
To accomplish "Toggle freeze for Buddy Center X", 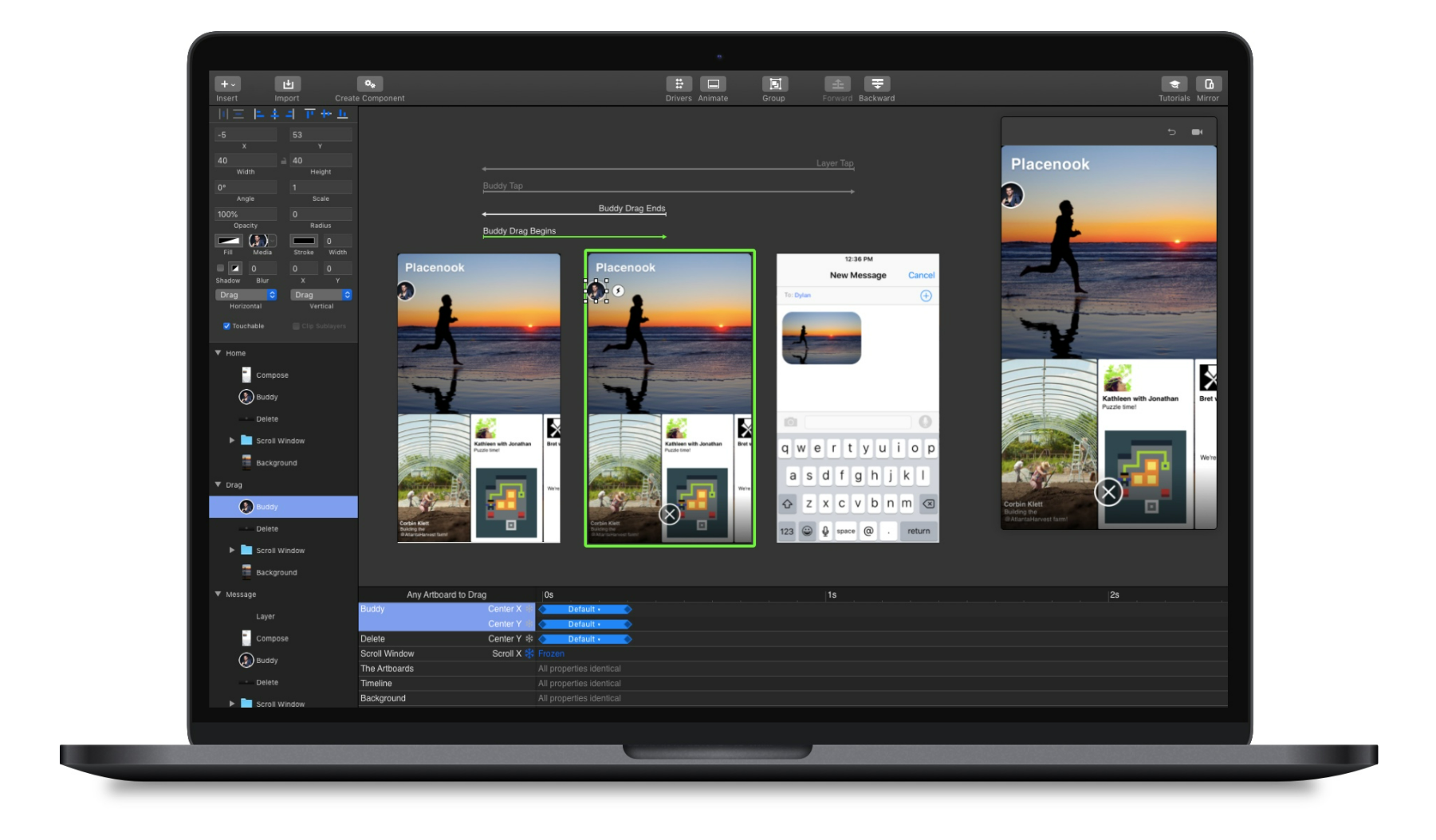I will [x=529, y=609].
